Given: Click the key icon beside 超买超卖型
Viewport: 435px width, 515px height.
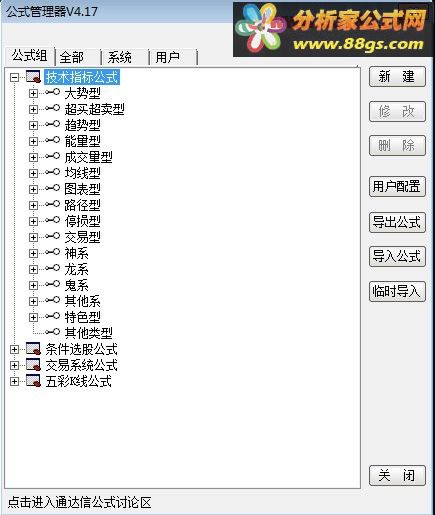Looking at the screenshot, I should coord(53,108).
